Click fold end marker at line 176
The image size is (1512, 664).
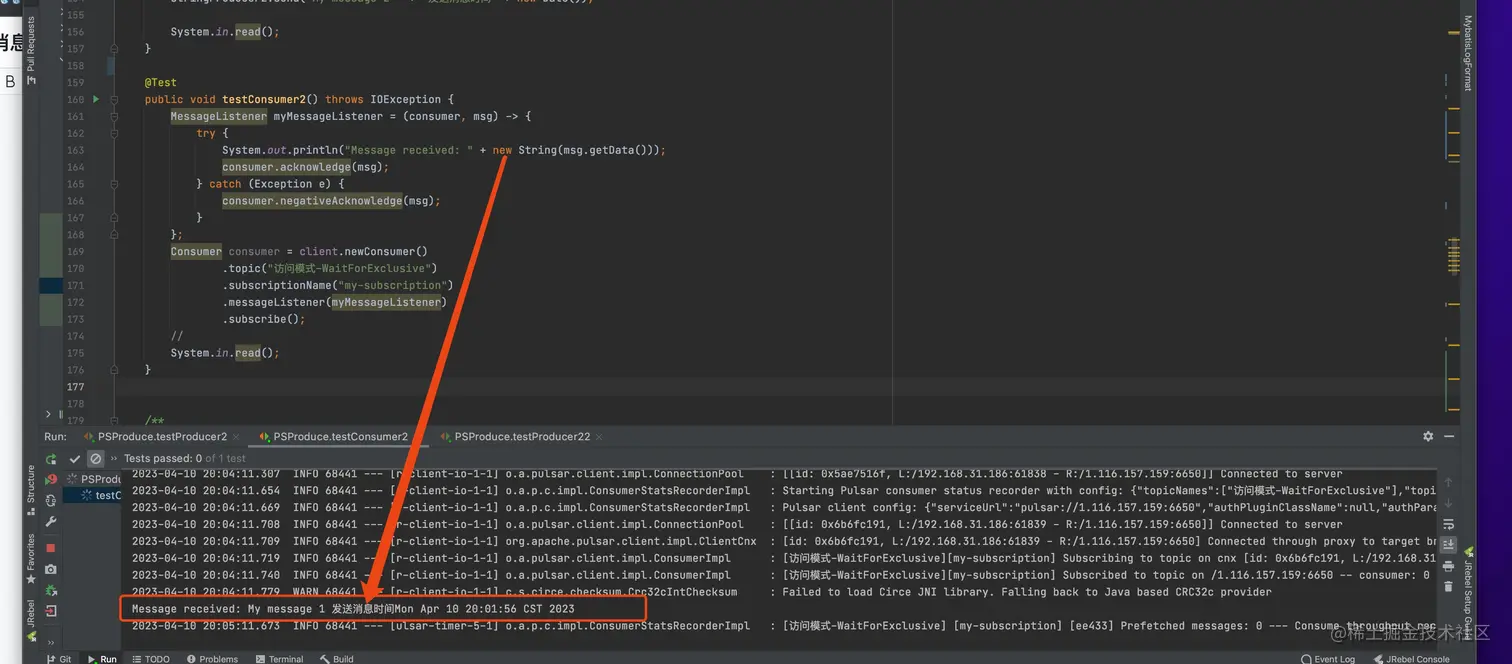[114, 369]
